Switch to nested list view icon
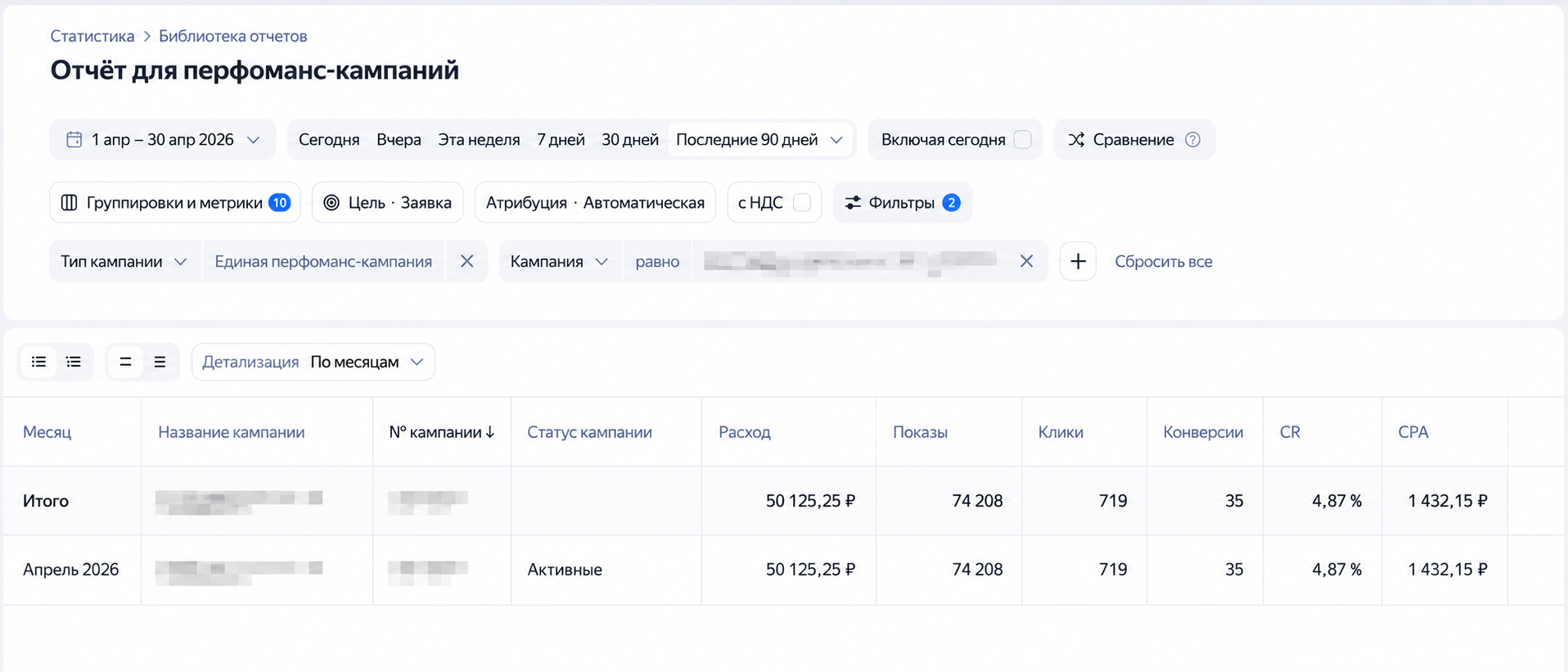Image resolution: width=1568 pixels, height=672 pixels. (x=74, y=362)
